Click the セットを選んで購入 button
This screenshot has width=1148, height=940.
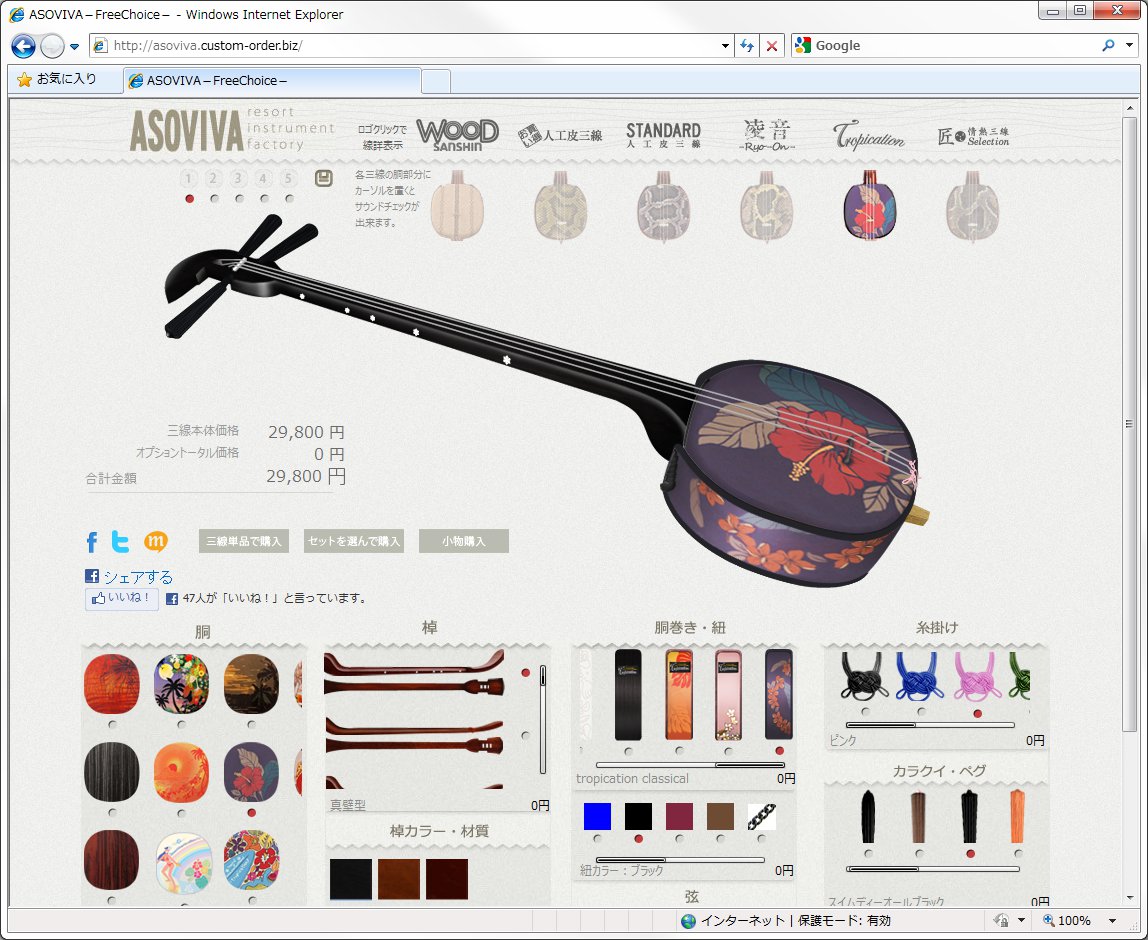click(354, 541)
